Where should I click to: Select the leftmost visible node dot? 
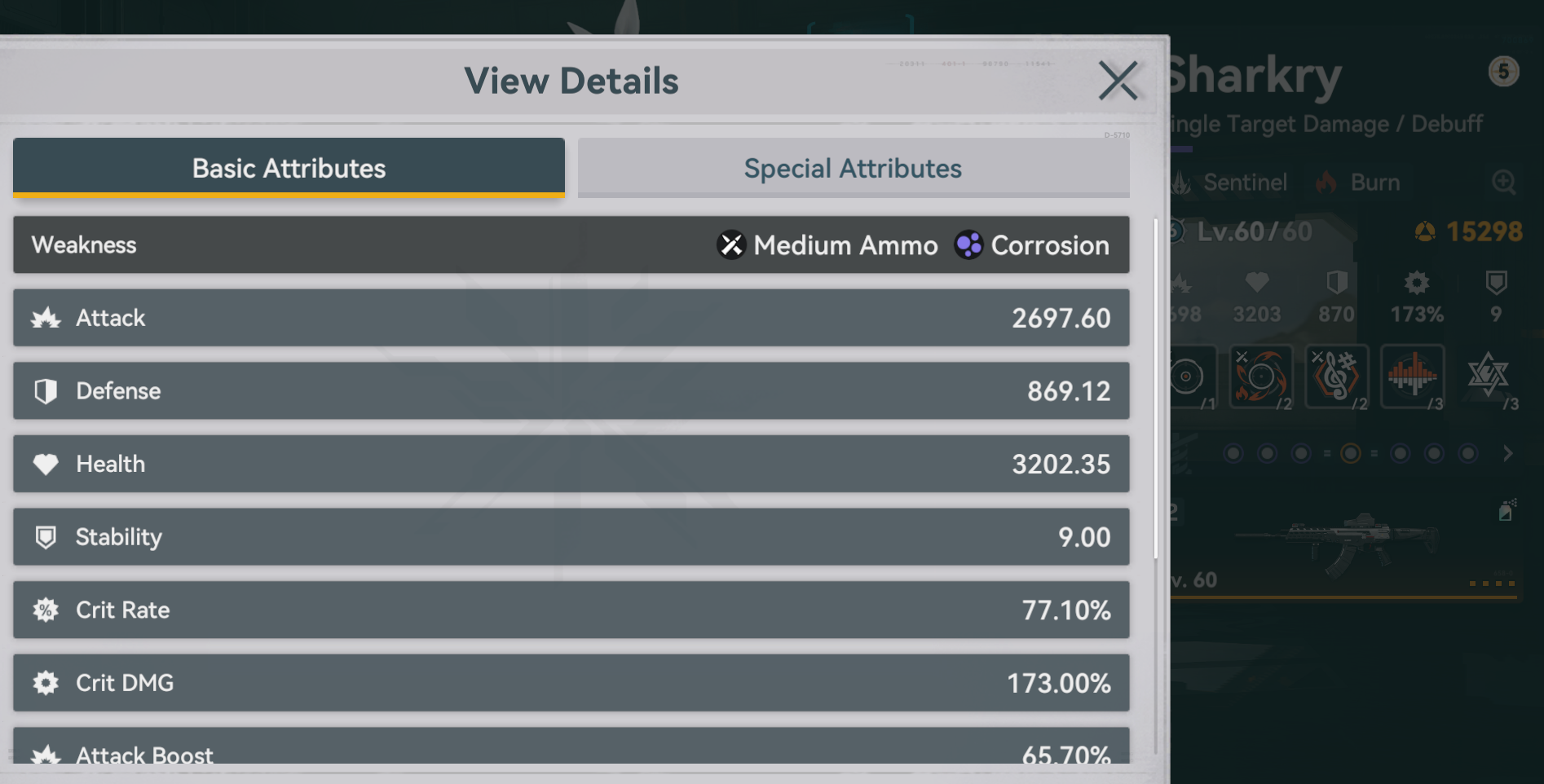pyautogui.click(x=1233, y=453)
